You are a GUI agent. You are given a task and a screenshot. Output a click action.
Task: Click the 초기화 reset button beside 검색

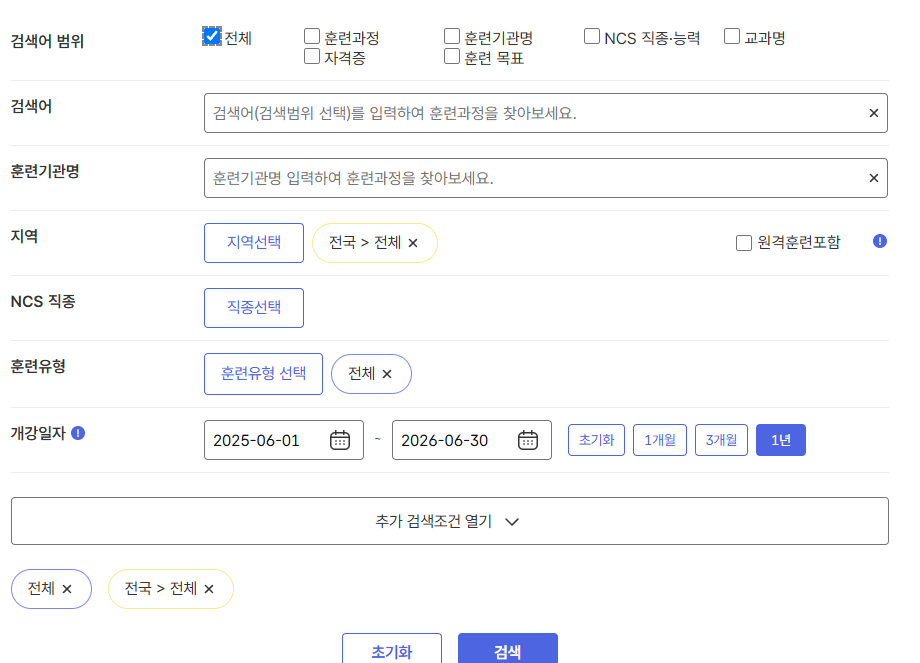pos(392,649)
